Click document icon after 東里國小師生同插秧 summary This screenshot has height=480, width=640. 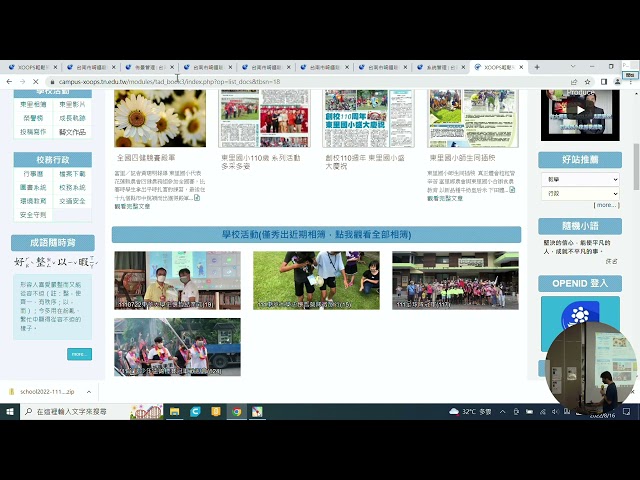click(x=512, y=190)
